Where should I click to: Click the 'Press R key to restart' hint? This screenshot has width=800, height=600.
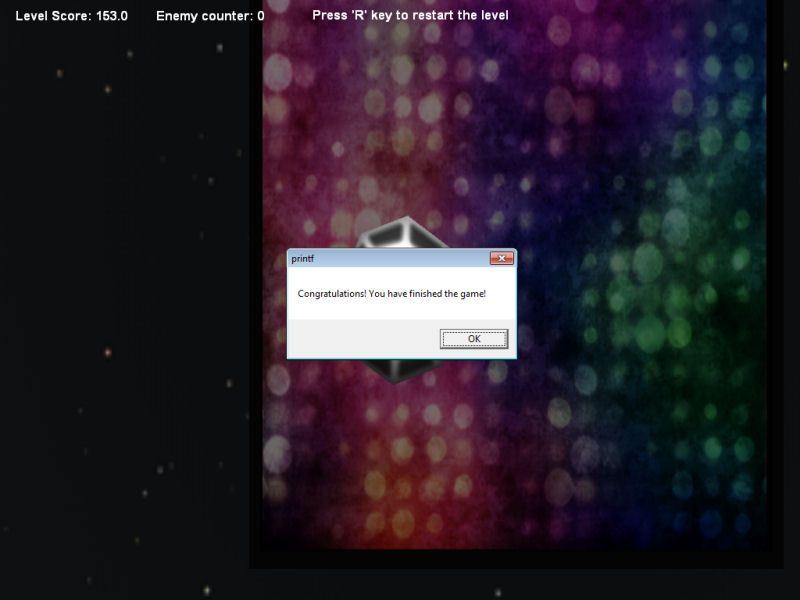point(410,15)
